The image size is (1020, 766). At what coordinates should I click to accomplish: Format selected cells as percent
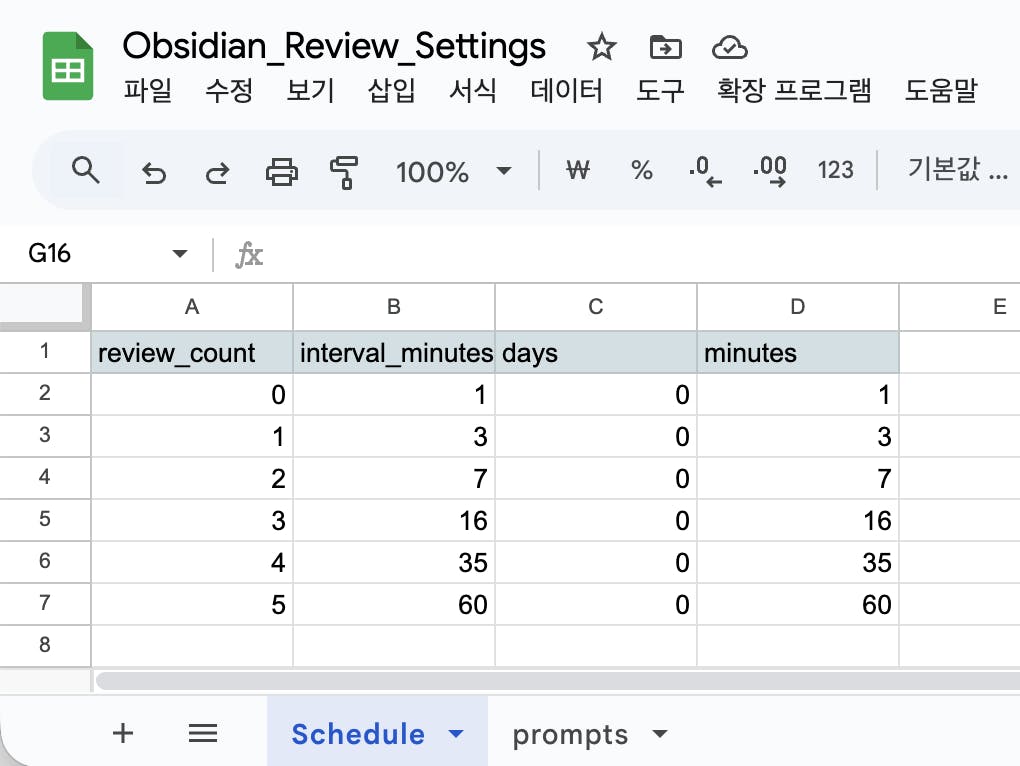(x=641, y=170)
